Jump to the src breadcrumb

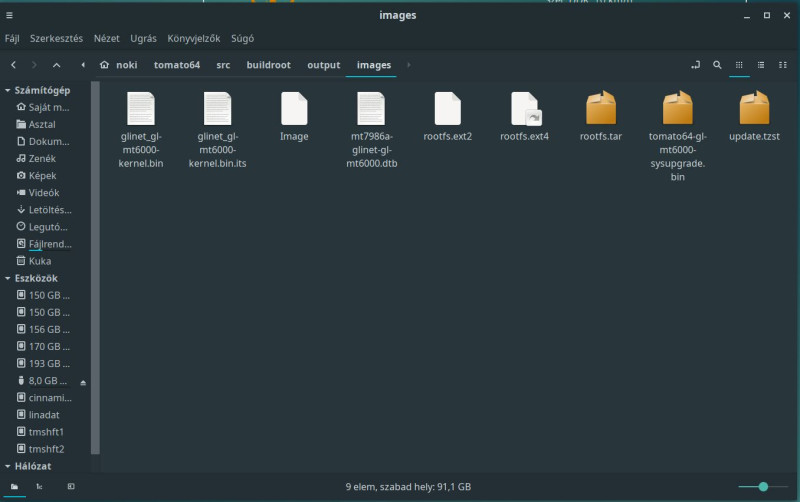click(x=223, y=65)
